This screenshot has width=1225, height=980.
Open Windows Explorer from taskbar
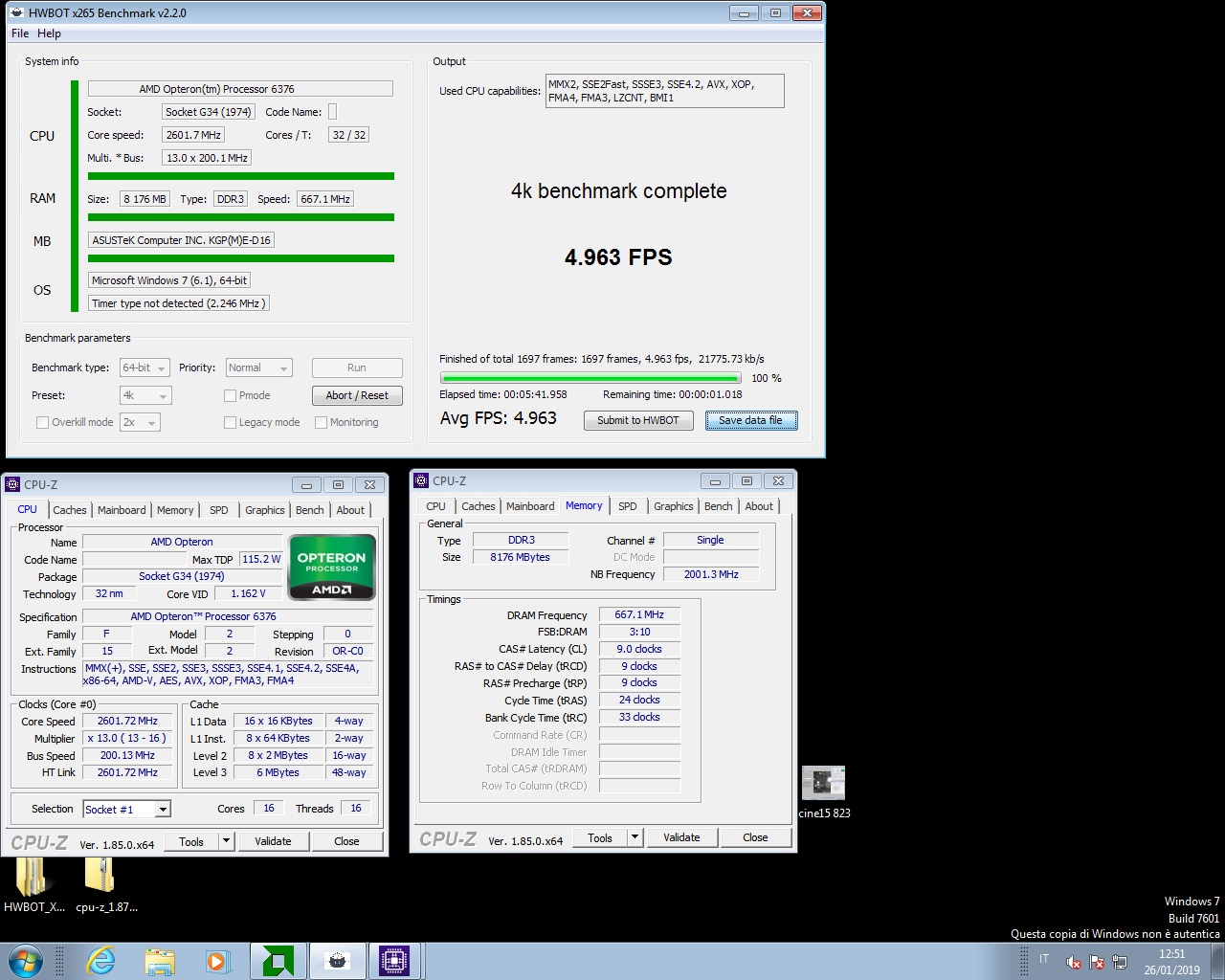pyautogui.click(x=160, y=961)
